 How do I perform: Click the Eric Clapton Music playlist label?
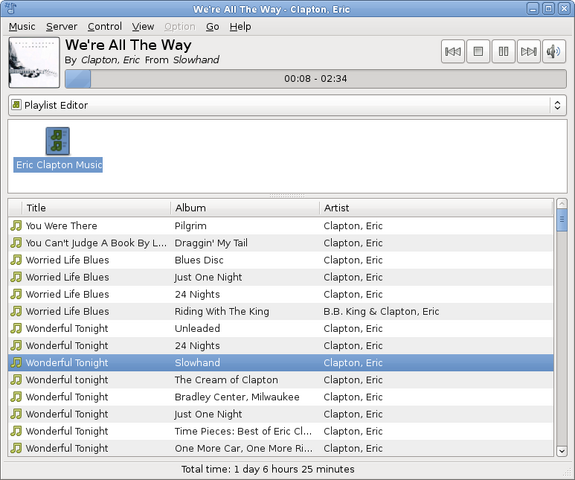click(x=58, y=165)
